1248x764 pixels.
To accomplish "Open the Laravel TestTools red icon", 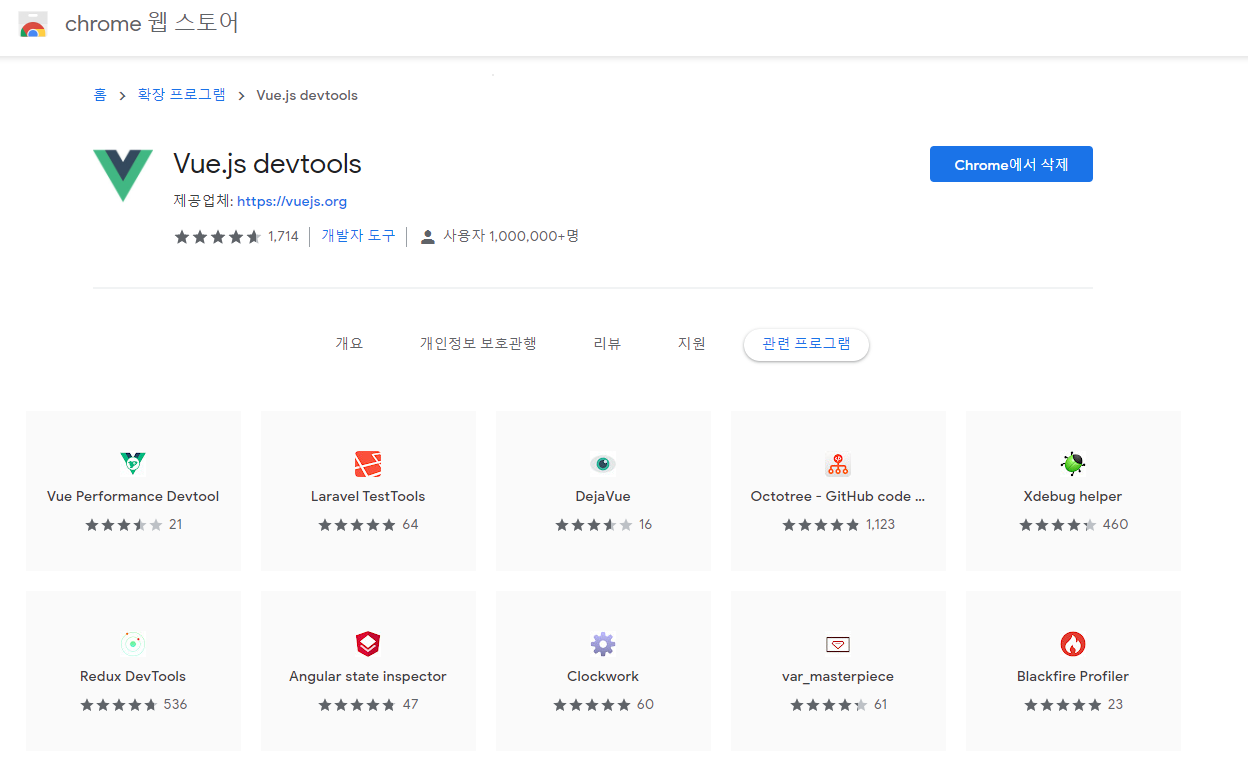I will (x=368, y=464).
